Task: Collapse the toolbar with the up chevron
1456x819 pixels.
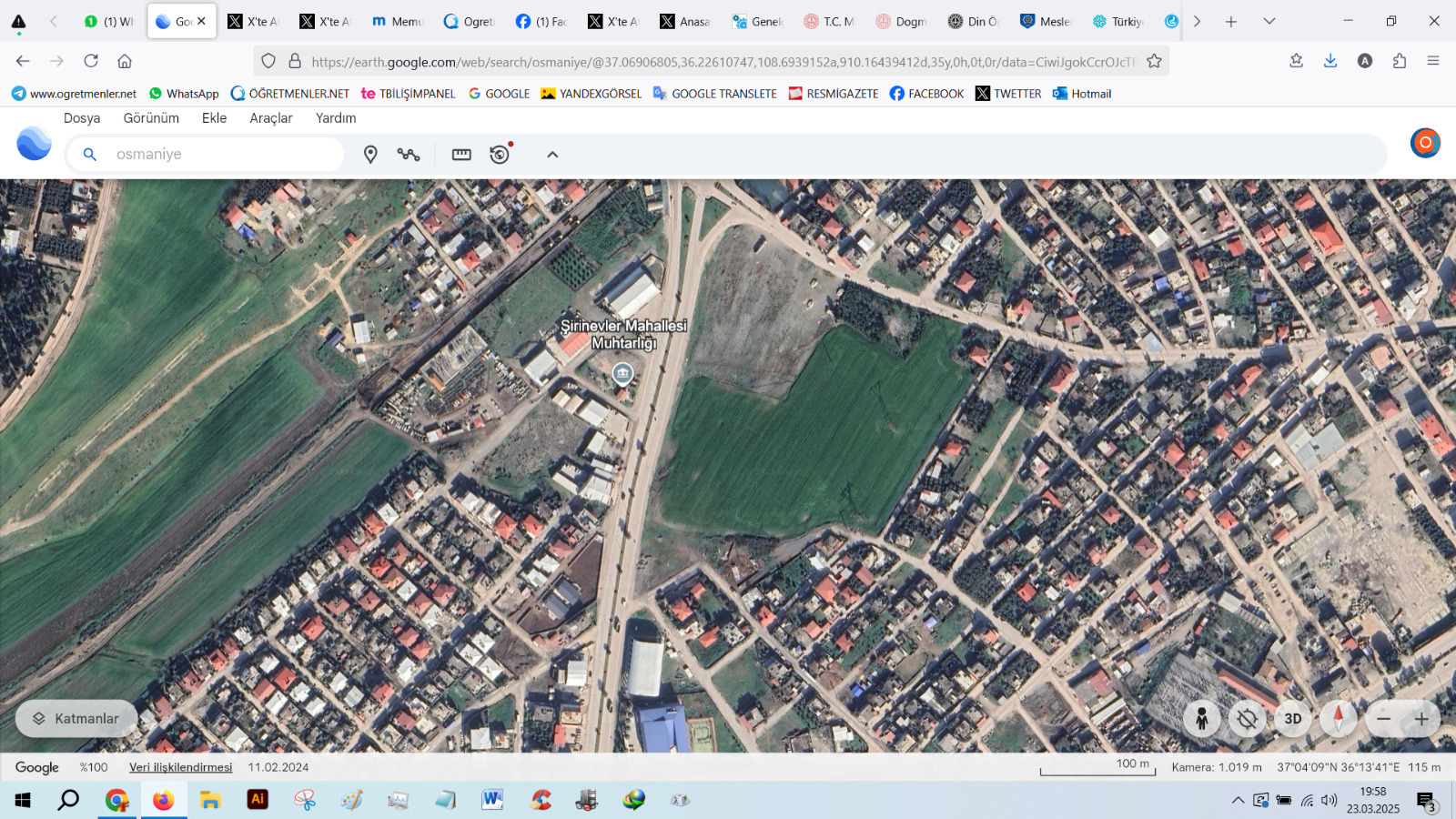Action: [x=552, y=155]
